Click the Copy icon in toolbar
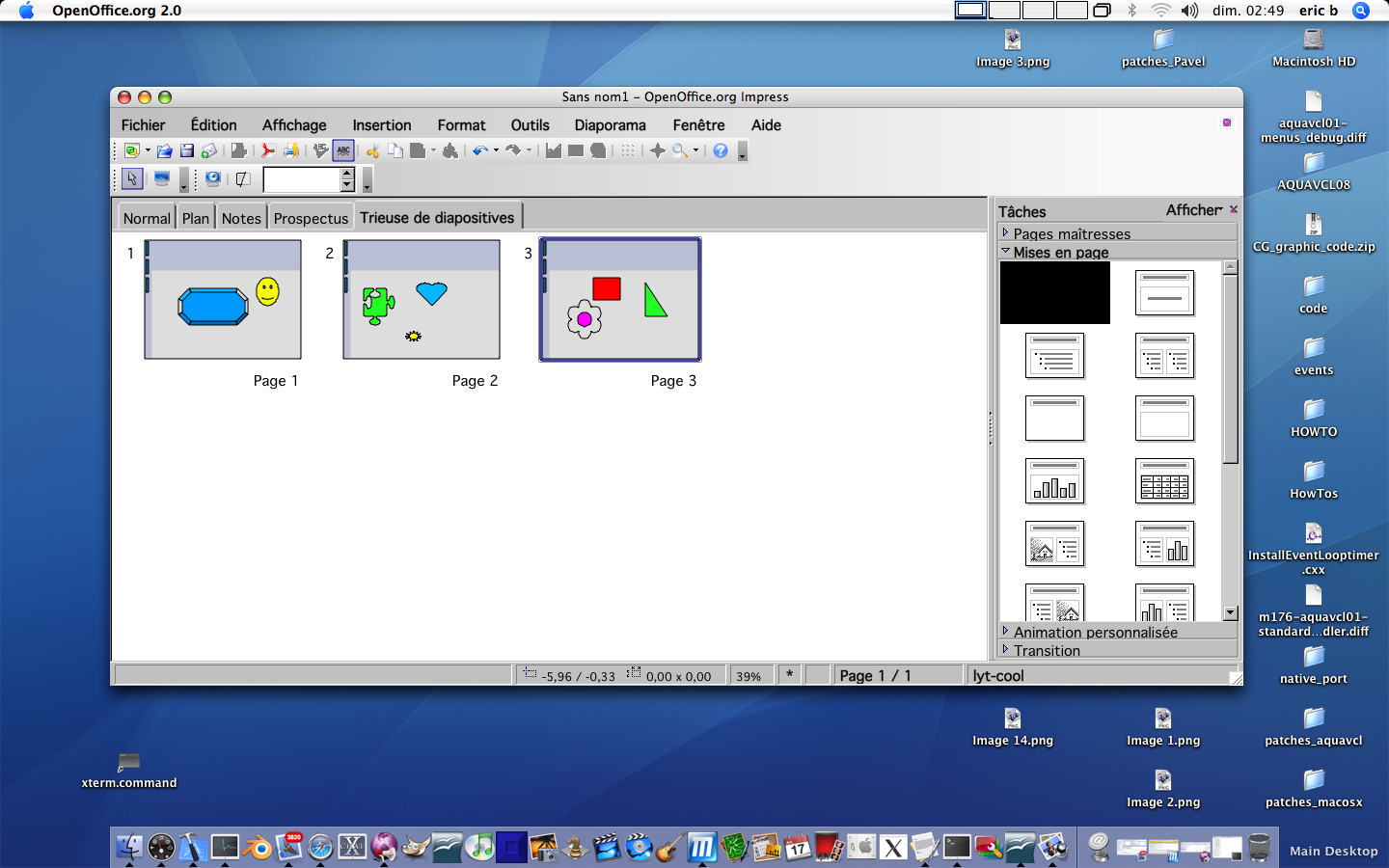This screenshot has width=1389, height=868. [395, 150]
